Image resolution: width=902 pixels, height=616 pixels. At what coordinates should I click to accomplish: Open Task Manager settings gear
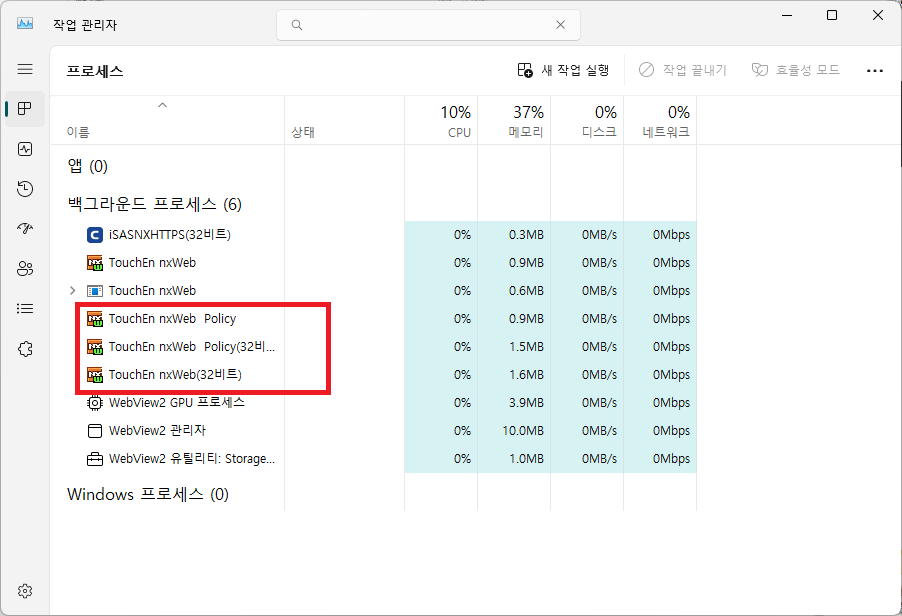[25, 591]
